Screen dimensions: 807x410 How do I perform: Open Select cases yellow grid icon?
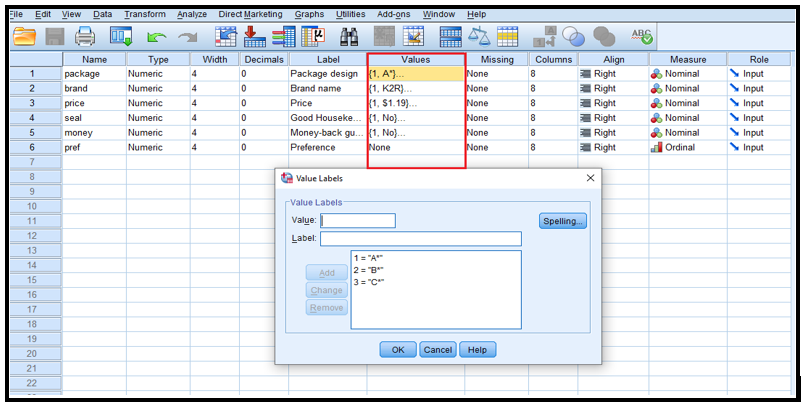(507, 37)
